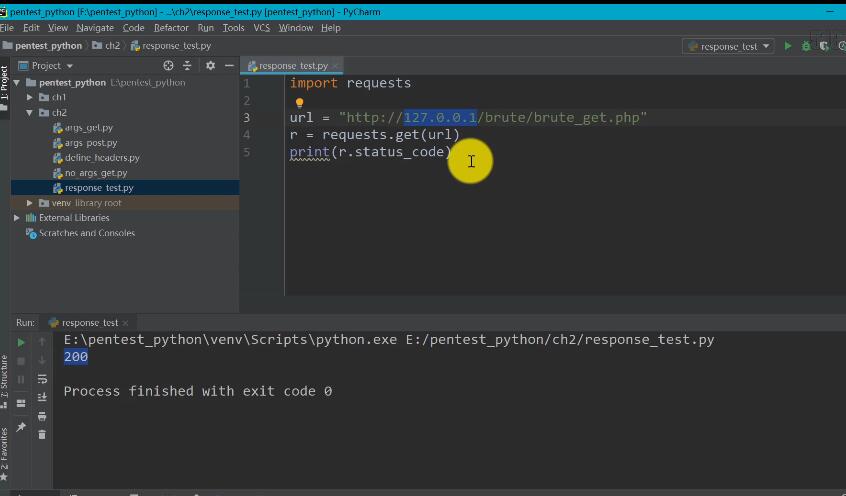Screen dimensions: 846x496
Task: Rerun response_test in Run panel
Action: click(x=21, y=342)
